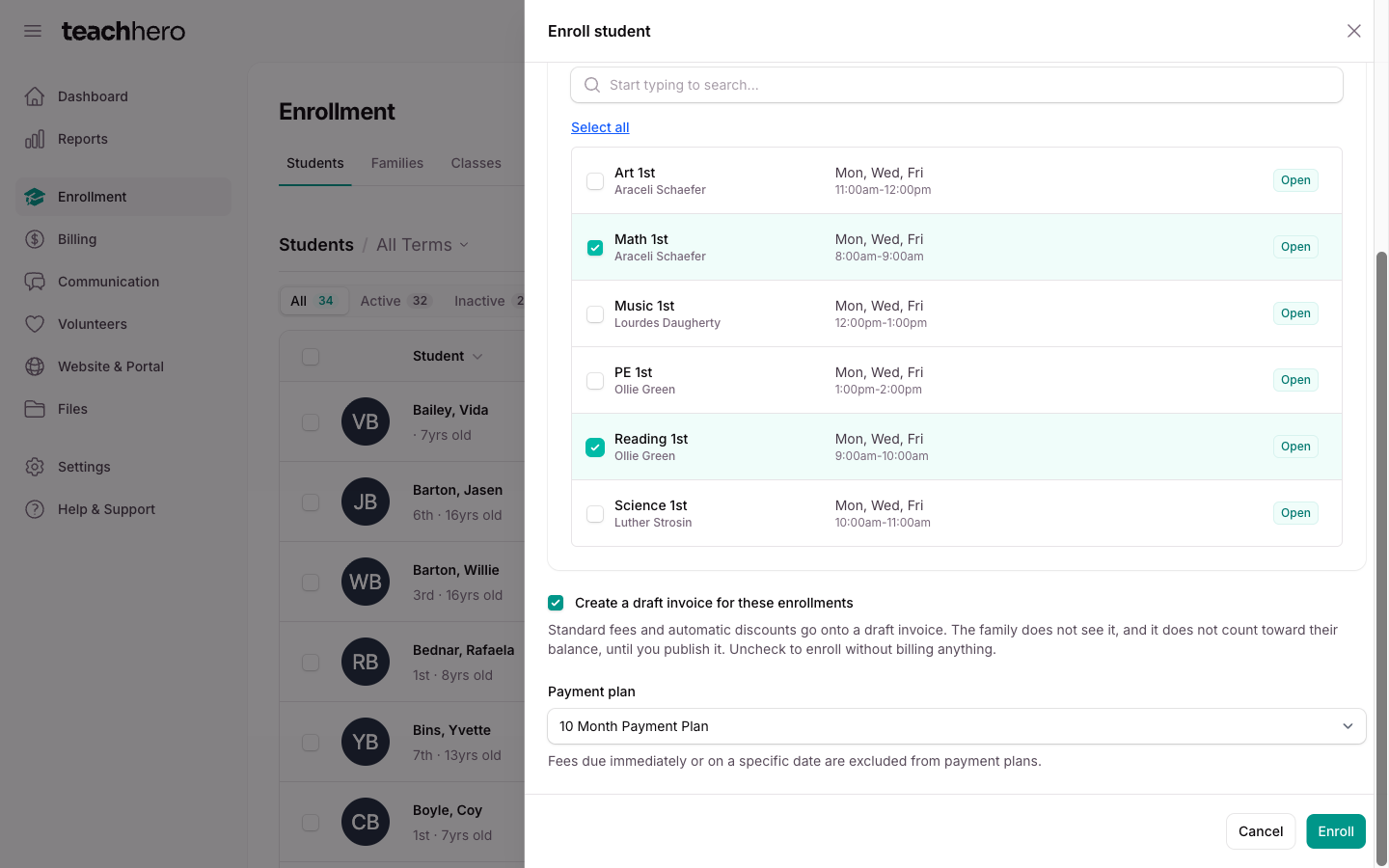Open the Payment plan dropdown
Screen dimensions: 1389x868
click(x=957, y=726)
